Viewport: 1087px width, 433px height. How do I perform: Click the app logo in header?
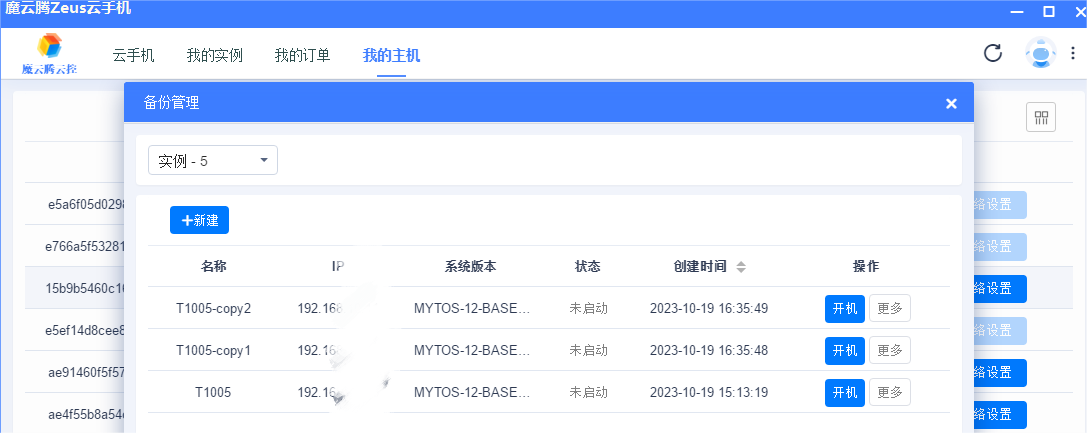click(x=50, y=53)
